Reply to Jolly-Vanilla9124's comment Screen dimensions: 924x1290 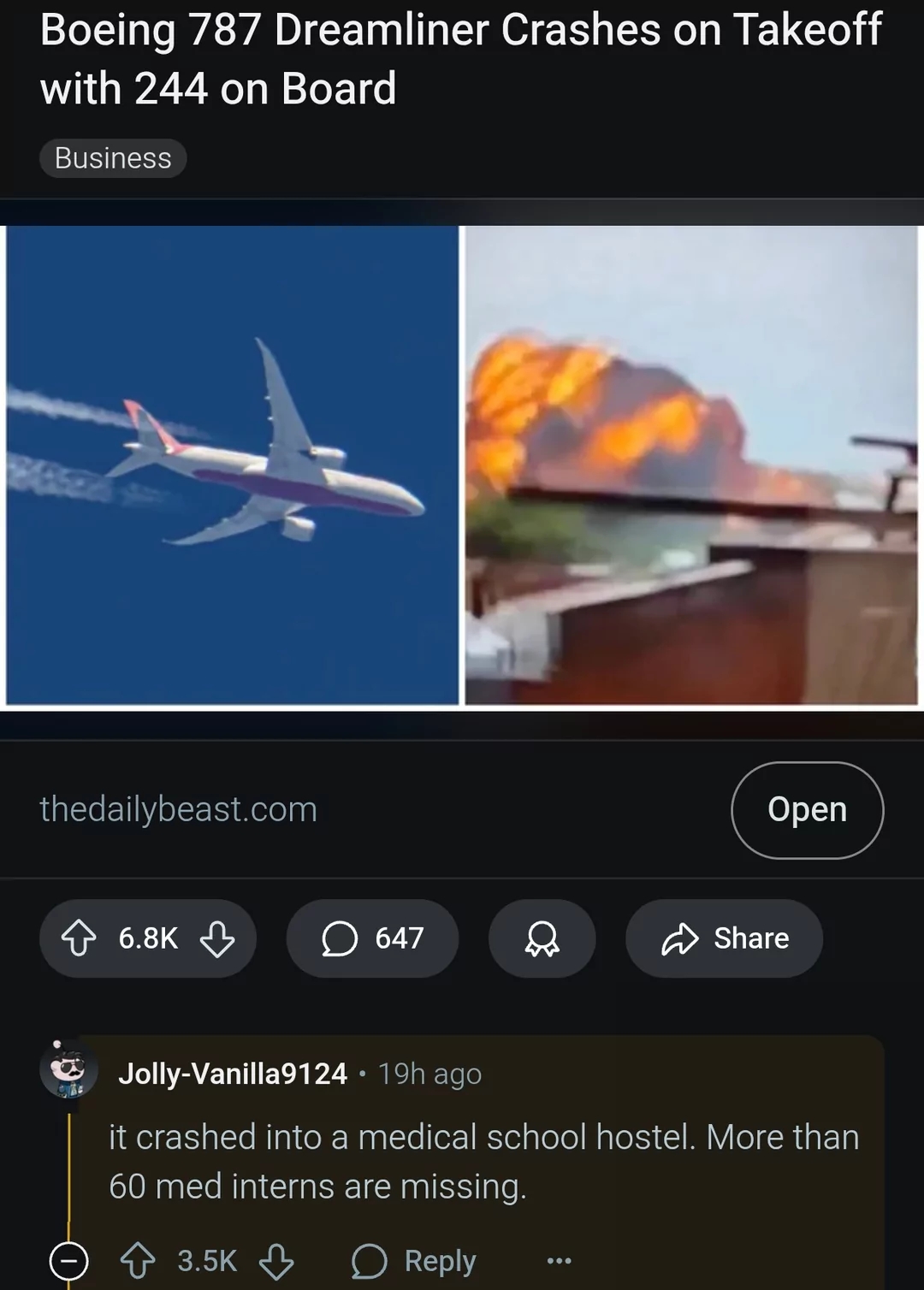coord(414,1261)
